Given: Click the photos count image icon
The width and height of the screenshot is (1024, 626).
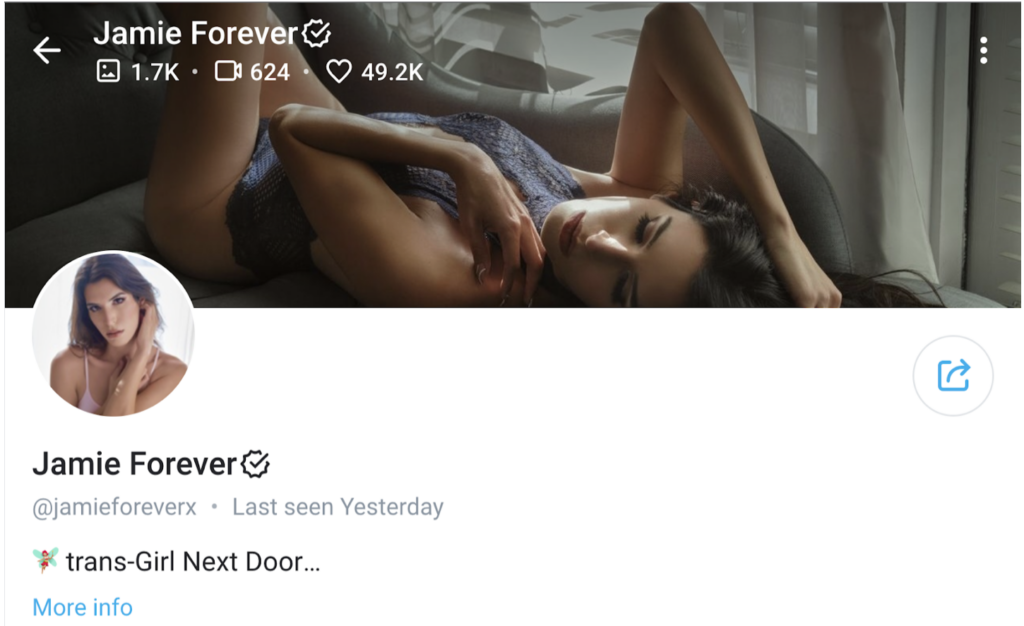Looking at the screenshot, I should coord(108,70).
